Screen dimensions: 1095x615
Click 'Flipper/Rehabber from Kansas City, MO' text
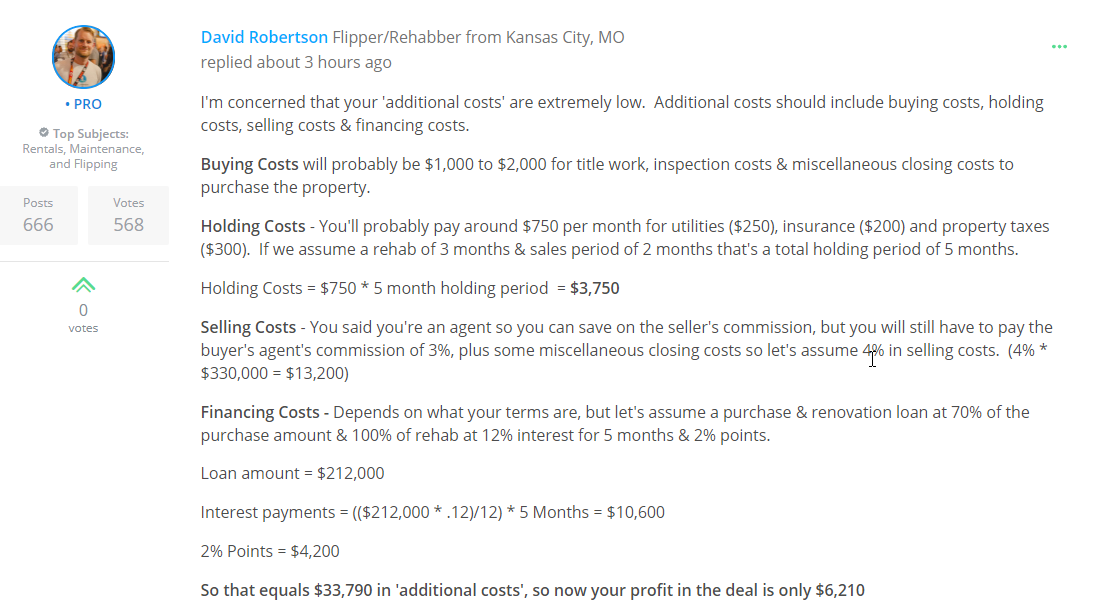[478, 37]
